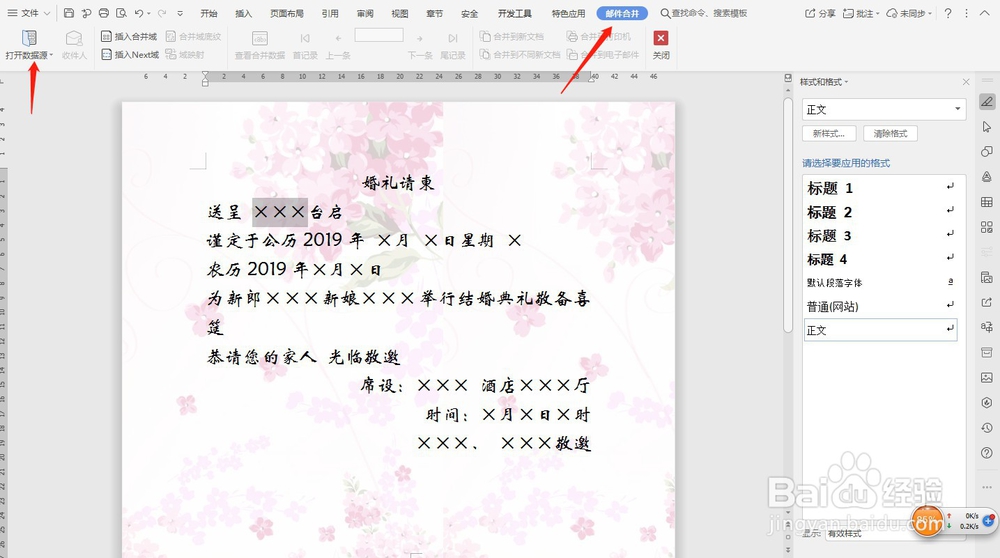1000x558 pixels.
Task: Click the 婚礼请柬 title text
Action: click(x=399, y=184)
